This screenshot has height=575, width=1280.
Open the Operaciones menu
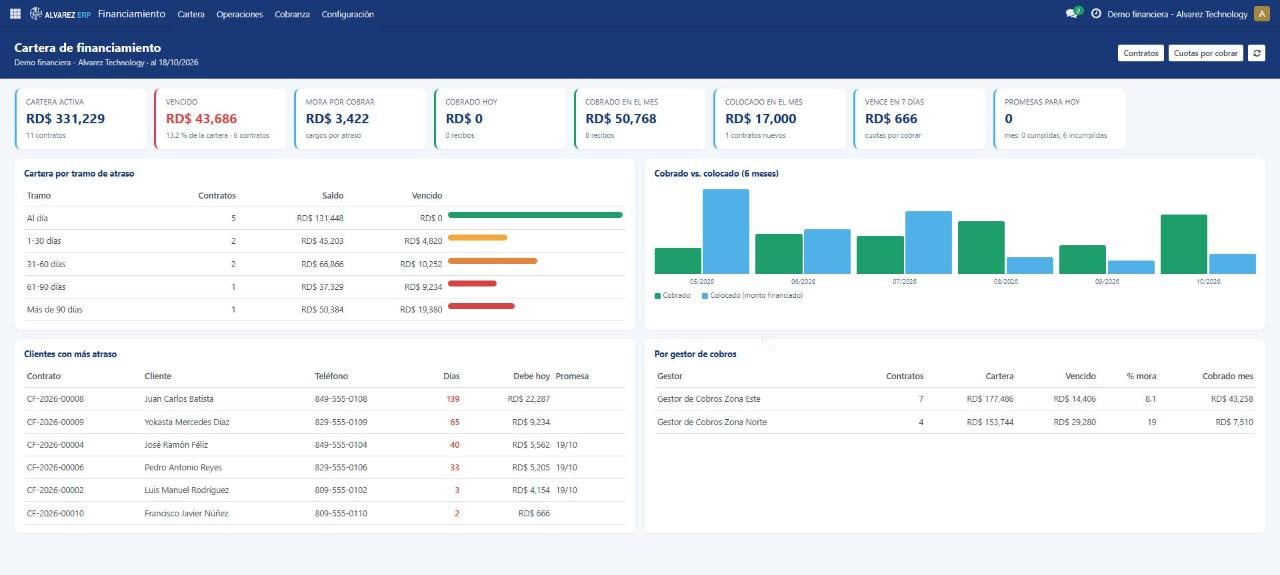[240, 14]
